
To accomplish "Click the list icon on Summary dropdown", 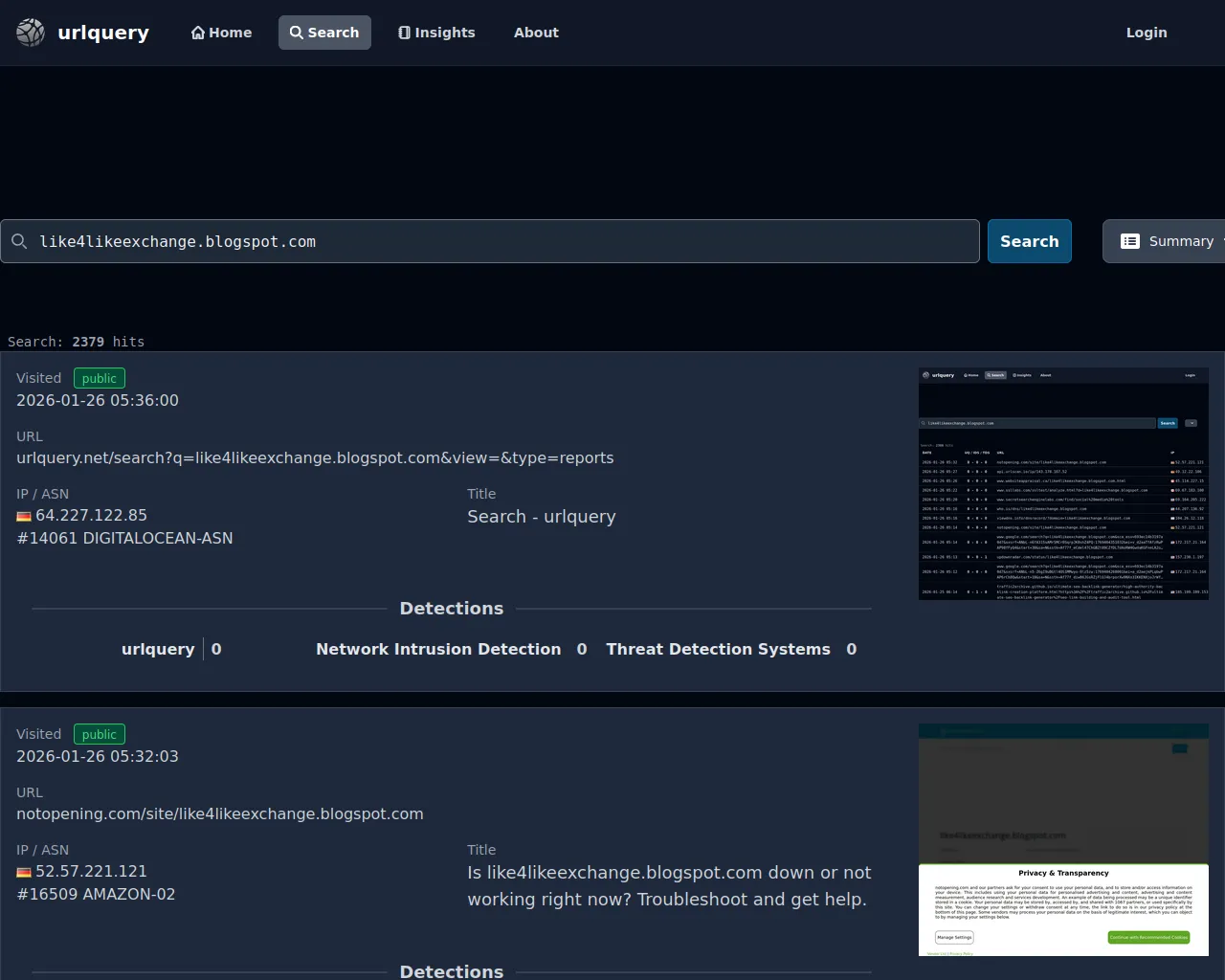I will [x=1130, y=241].
